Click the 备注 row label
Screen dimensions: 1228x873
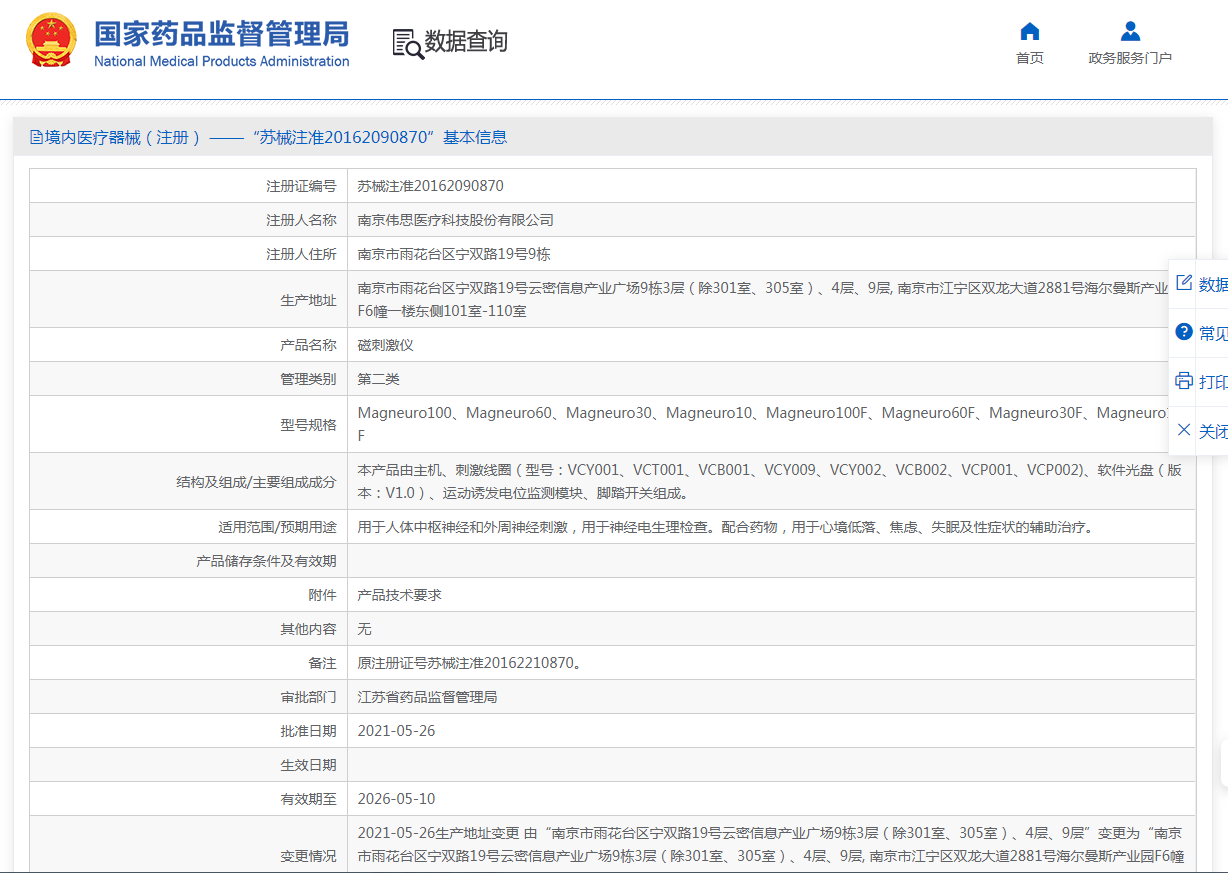pos(322,663)
